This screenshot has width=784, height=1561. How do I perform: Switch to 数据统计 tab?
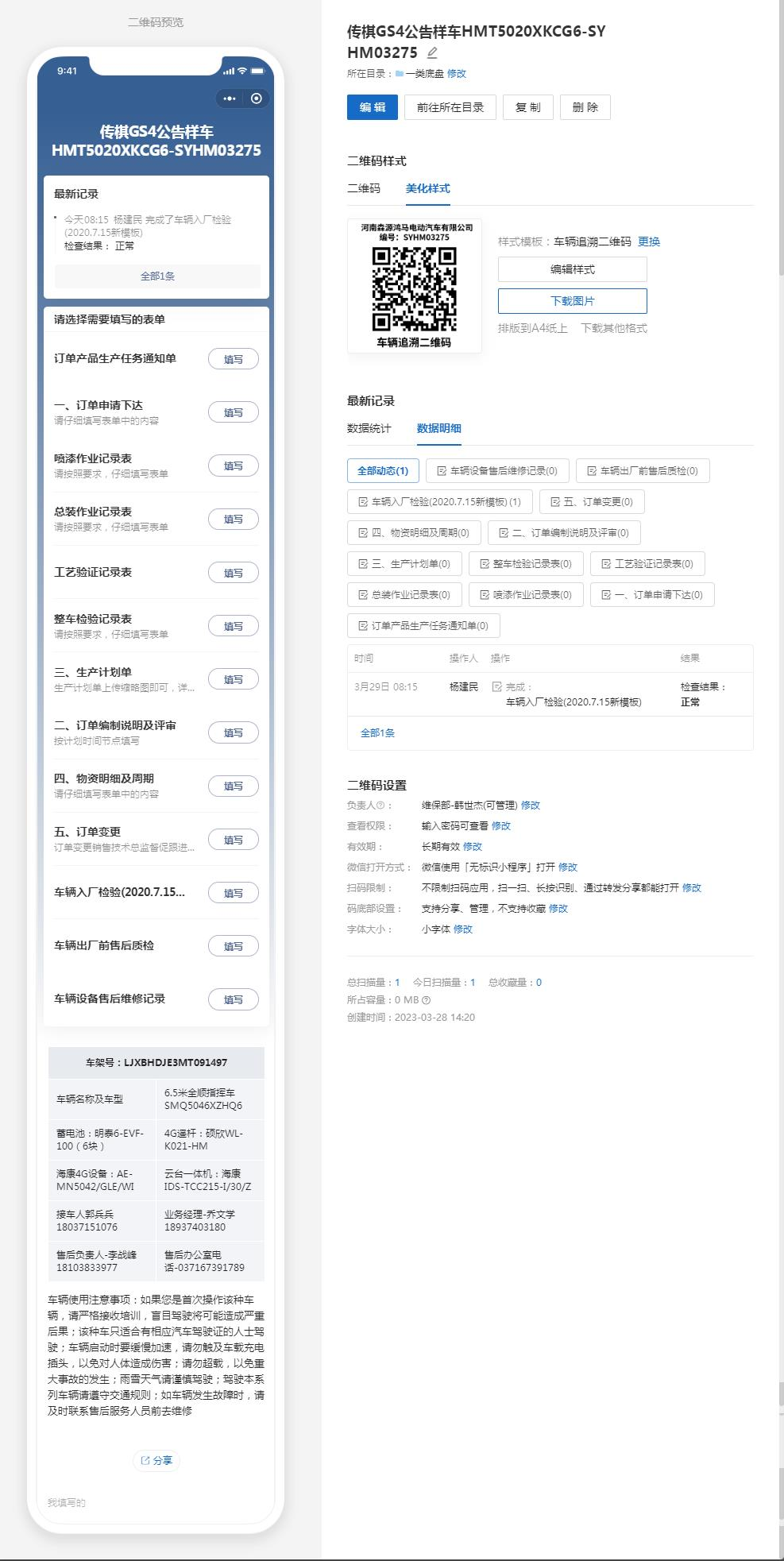coord(369,428)
